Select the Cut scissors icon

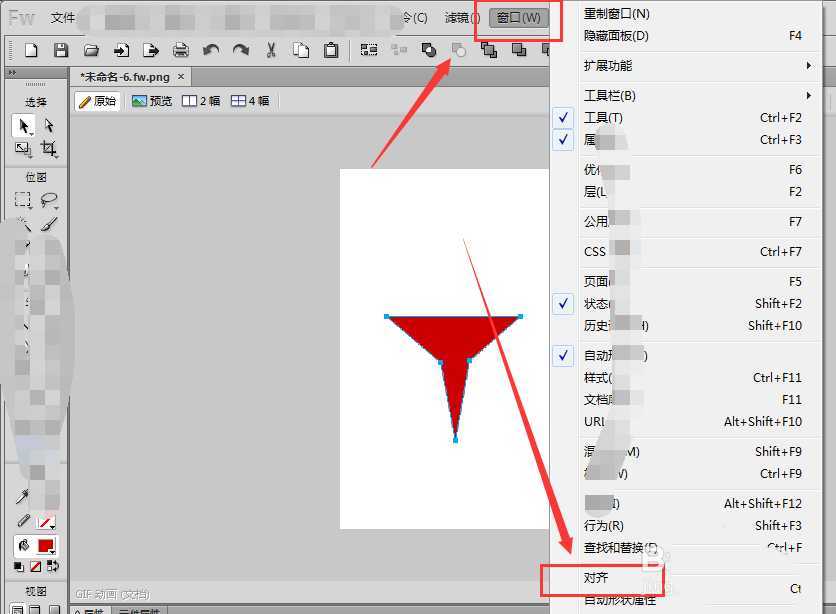[x=271, y=50]
